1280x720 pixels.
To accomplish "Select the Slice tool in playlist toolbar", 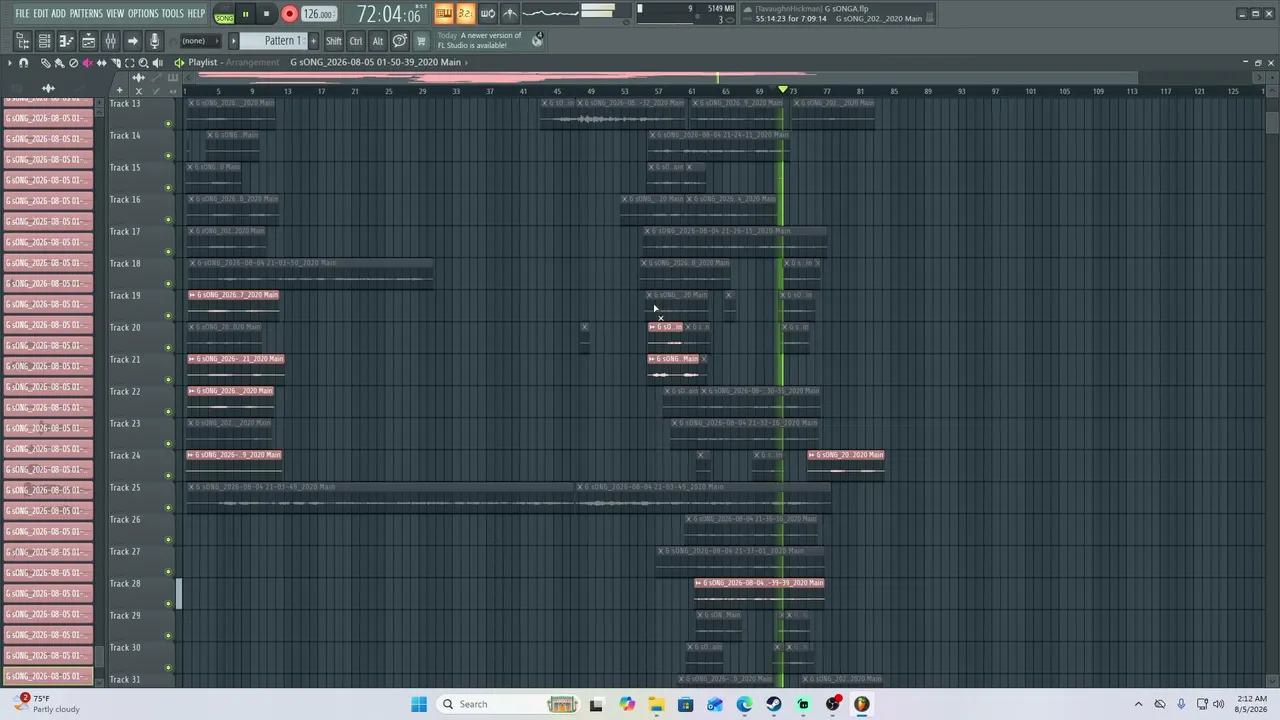I will click(x=115, y=63).
